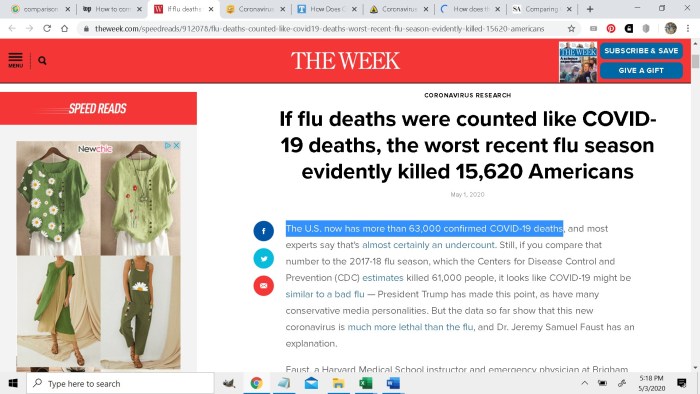Viewport: 700px width, 394px height.
Task: Click the Give a Gift button
Action: [641, 71]
